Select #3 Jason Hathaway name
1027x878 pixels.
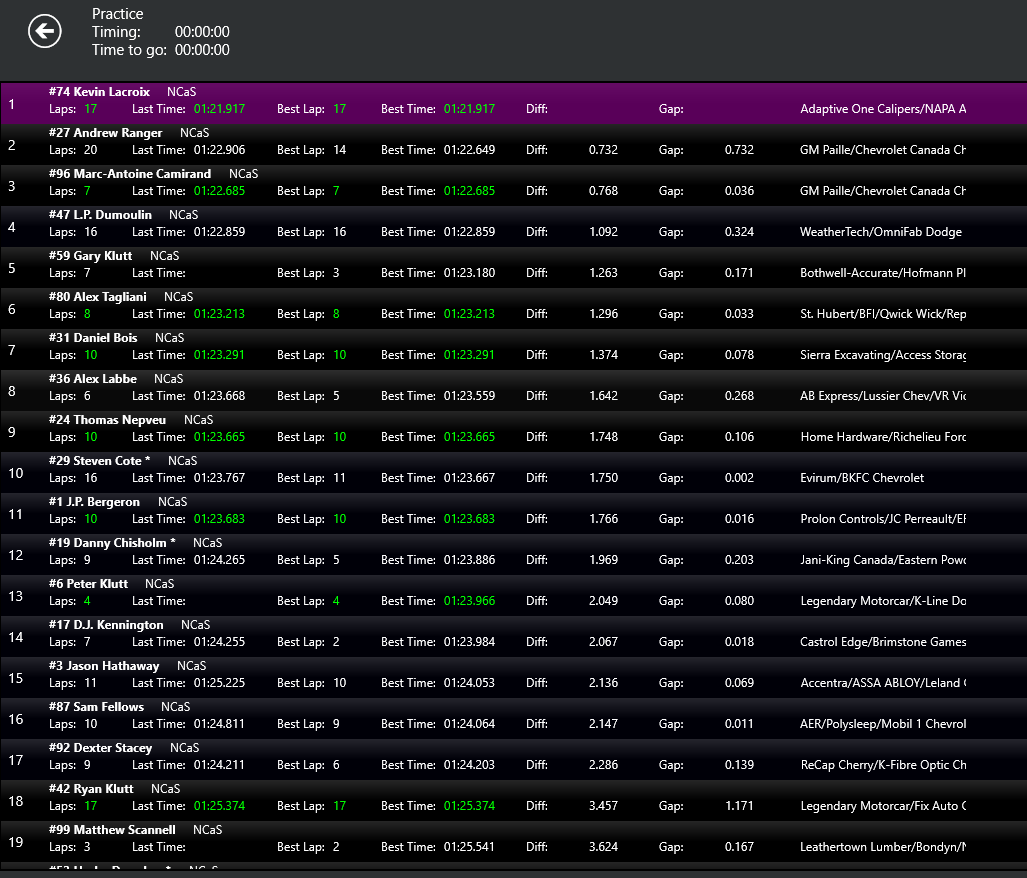[104, 666]
